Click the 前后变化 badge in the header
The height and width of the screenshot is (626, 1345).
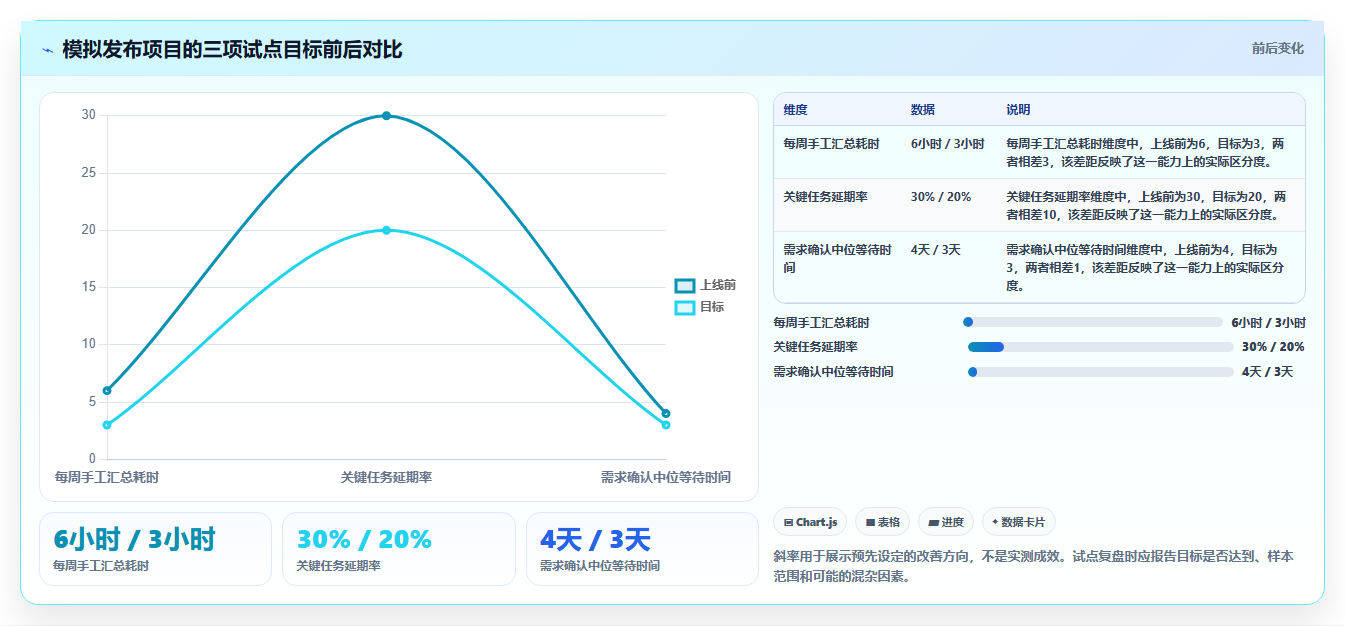(x=1277, y=48)
